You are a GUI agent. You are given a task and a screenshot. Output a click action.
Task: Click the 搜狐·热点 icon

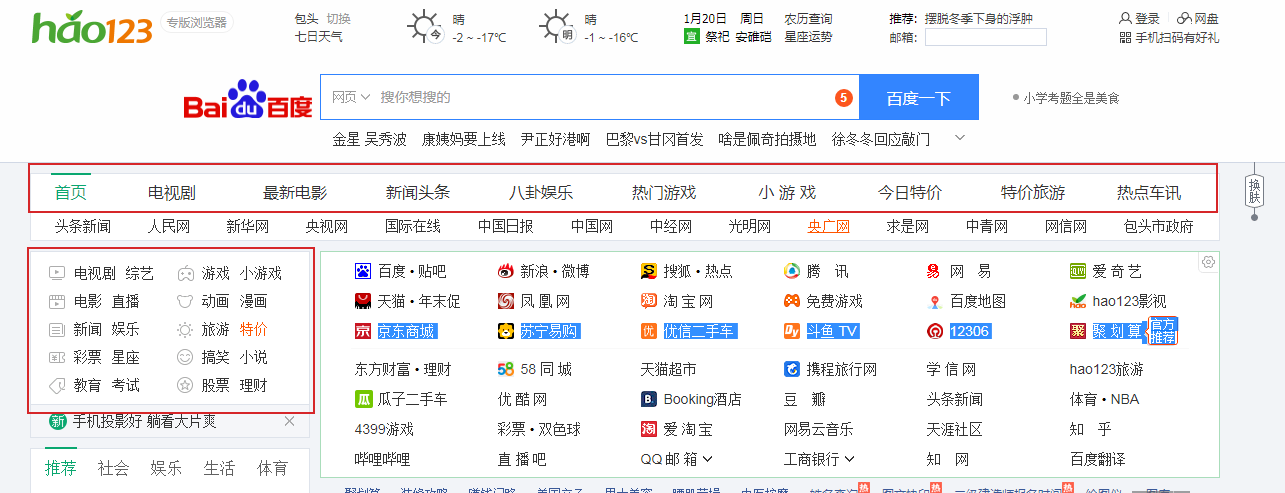(649, 271)
